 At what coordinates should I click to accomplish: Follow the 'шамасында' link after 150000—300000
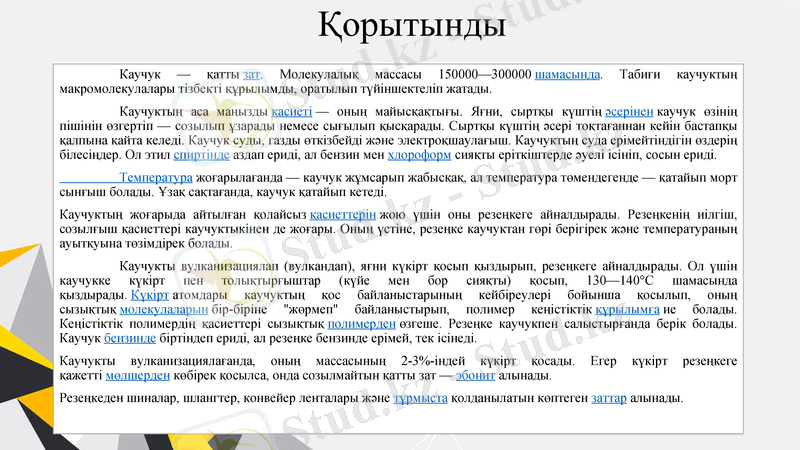tap(567, 74)
